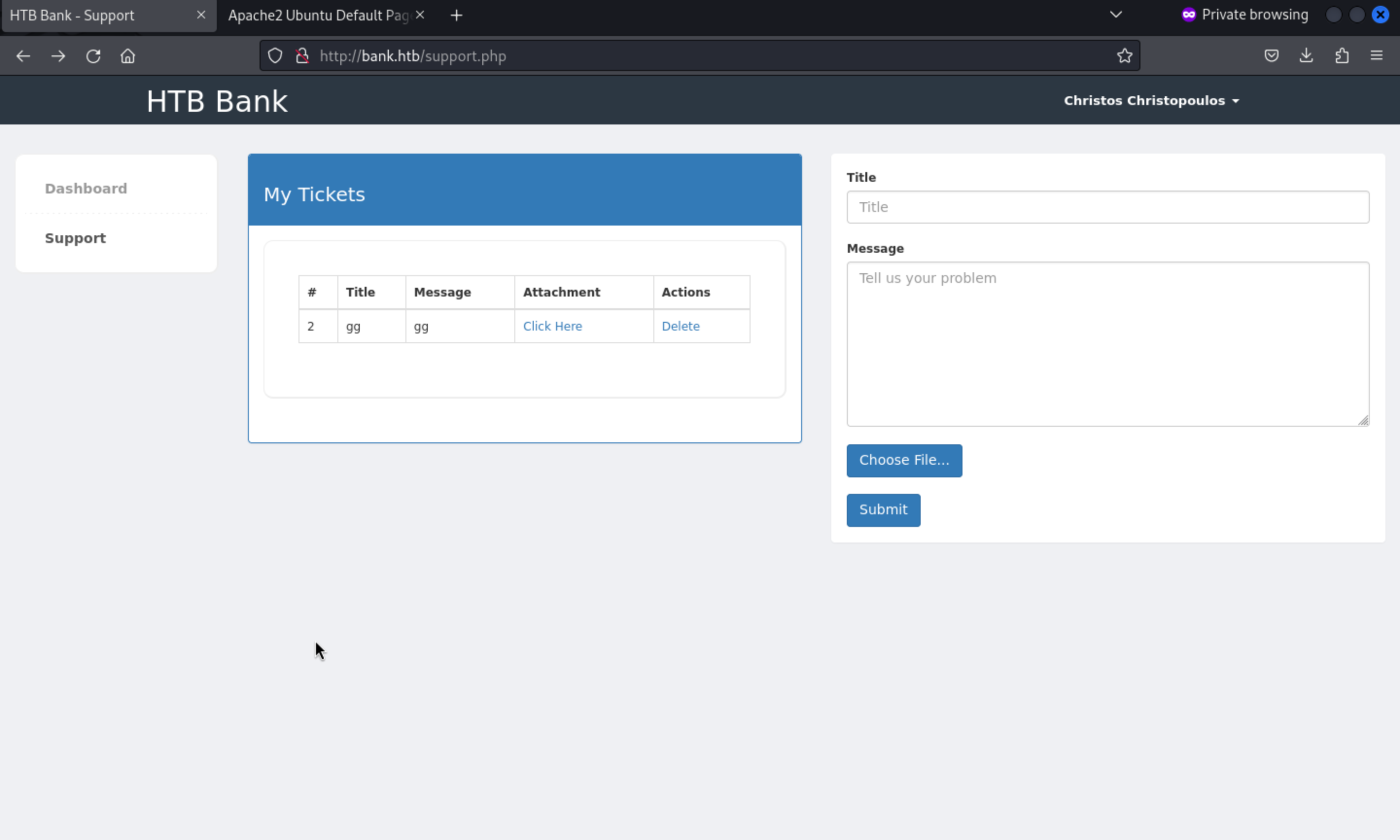Focus the ticket Title input field

click(1107, 207)
